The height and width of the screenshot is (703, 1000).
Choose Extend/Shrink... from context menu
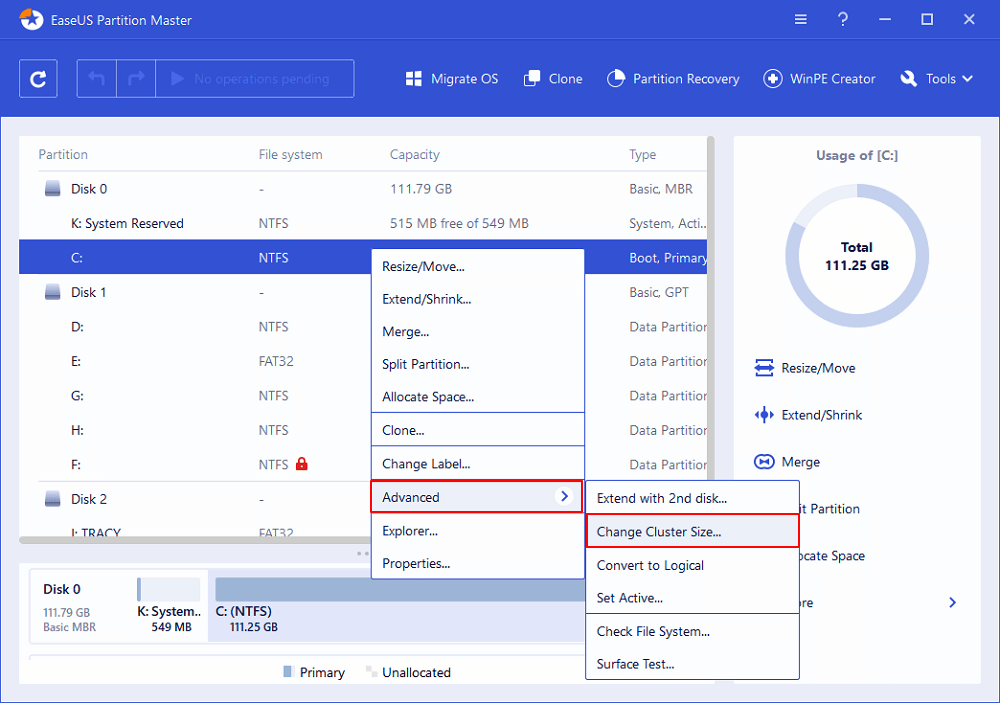tap(478, 299)
